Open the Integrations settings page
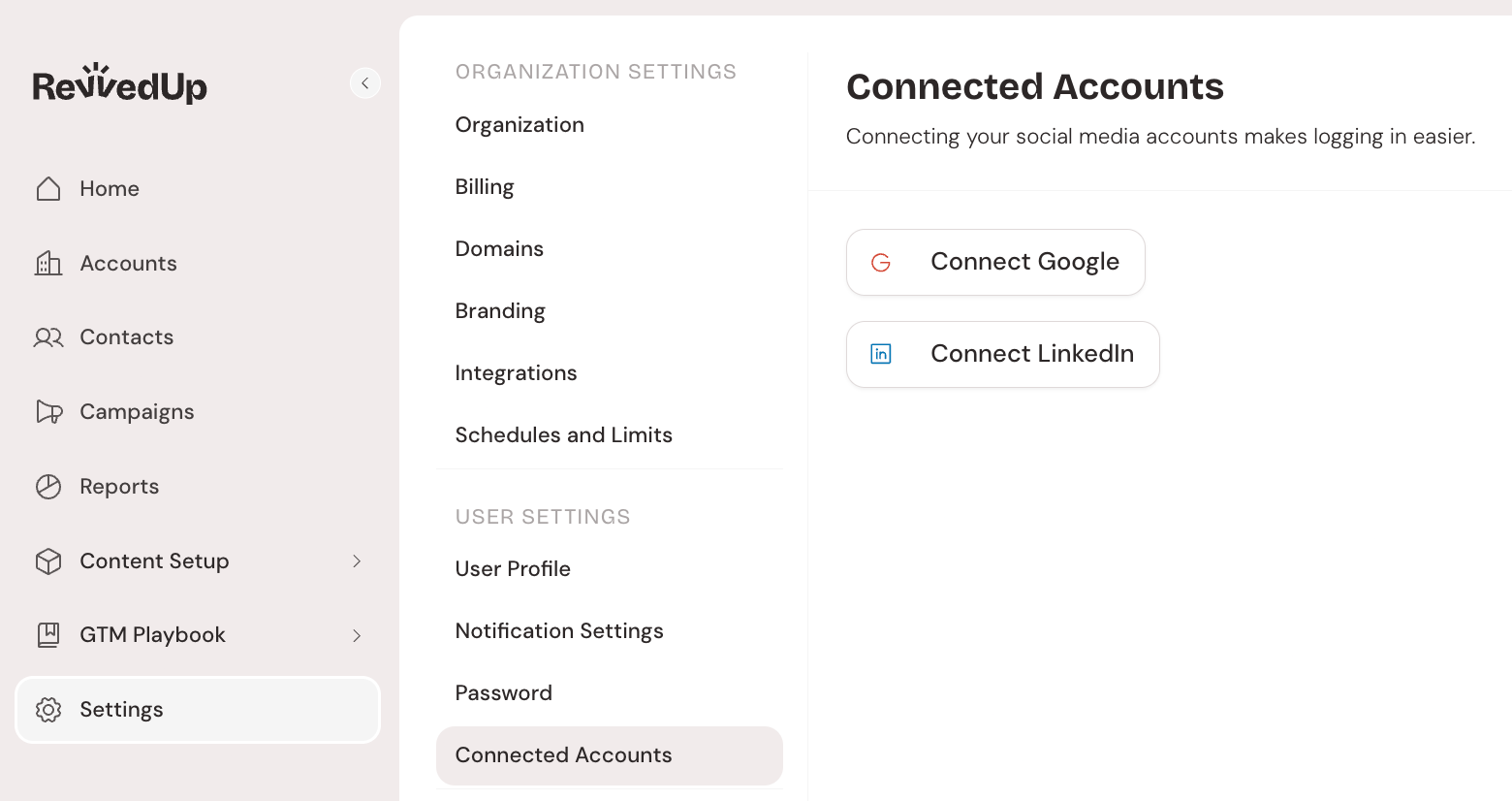The height and width of the screenshot is (801, 1512). tap(516, 373)
